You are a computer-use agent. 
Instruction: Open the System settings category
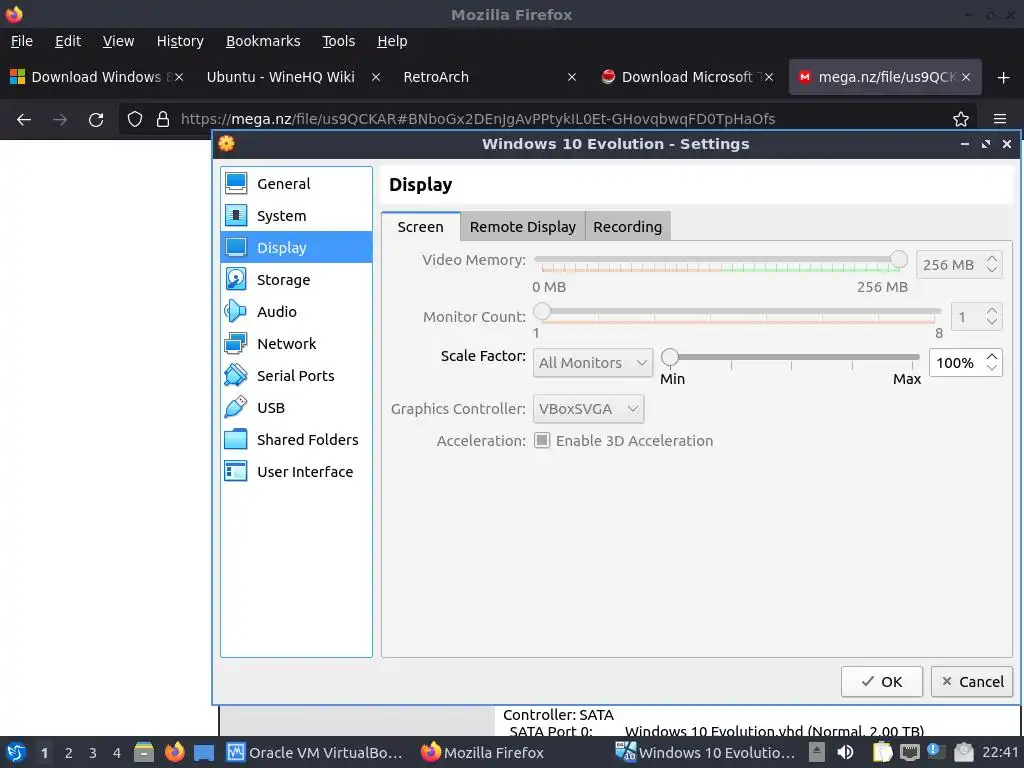(x=296, y=216)
